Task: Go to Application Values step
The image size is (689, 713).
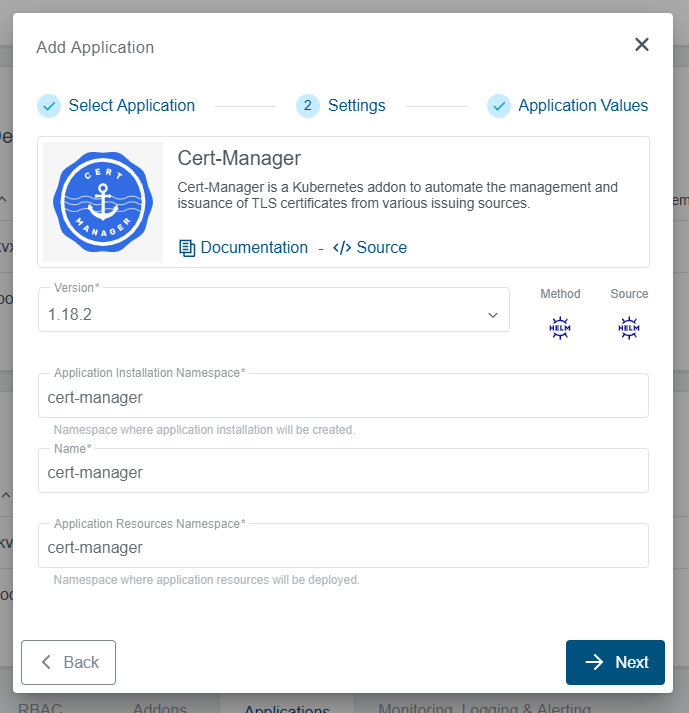Action: pyautogui.click(x=583, y=105)
